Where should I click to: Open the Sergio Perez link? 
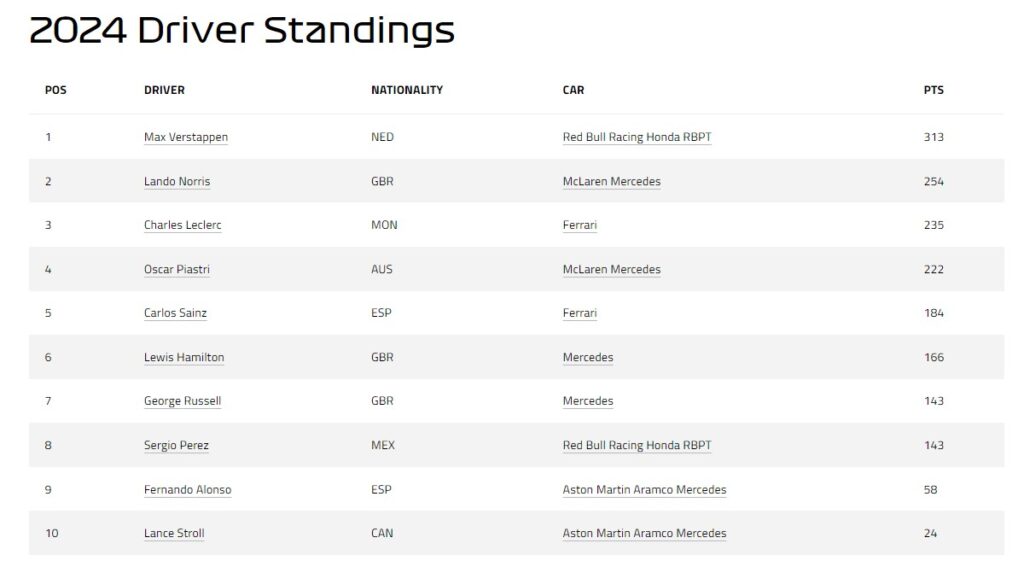coord(176,445)
